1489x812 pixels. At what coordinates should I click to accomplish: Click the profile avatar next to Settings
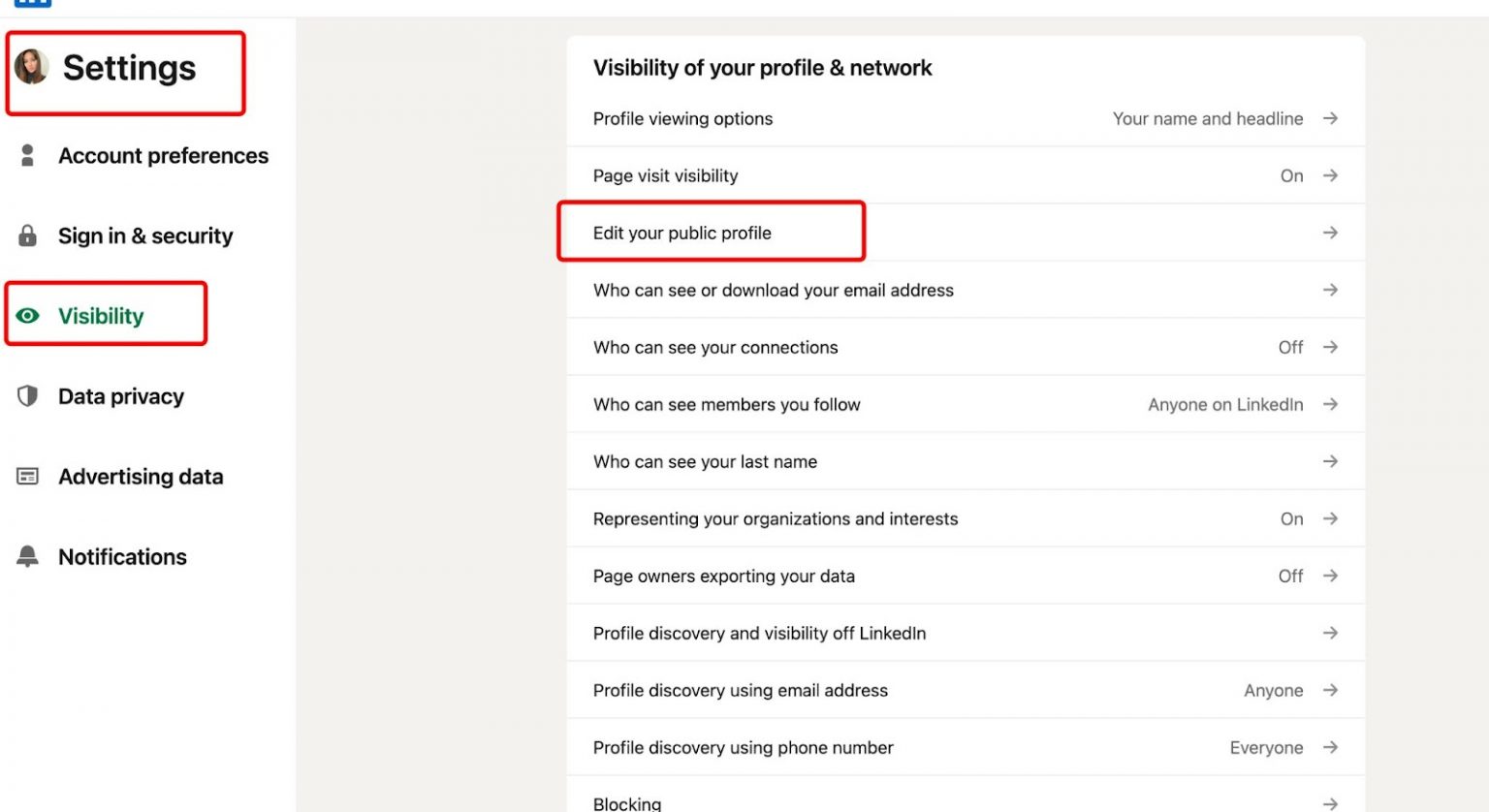pyautogui.click(x=31, y=67)
